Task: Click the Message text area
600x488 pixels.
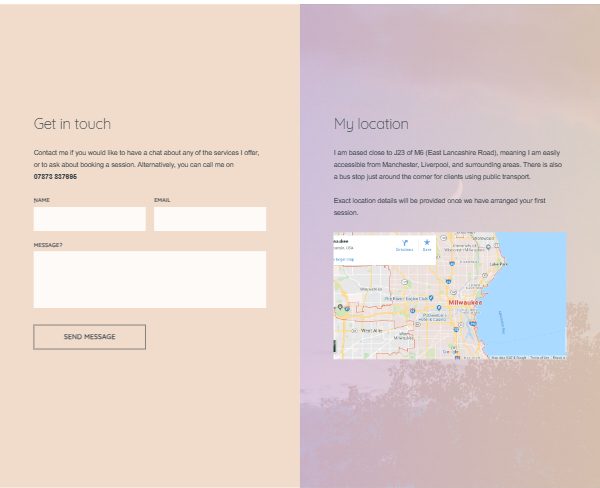Action: tap(149, 279)
